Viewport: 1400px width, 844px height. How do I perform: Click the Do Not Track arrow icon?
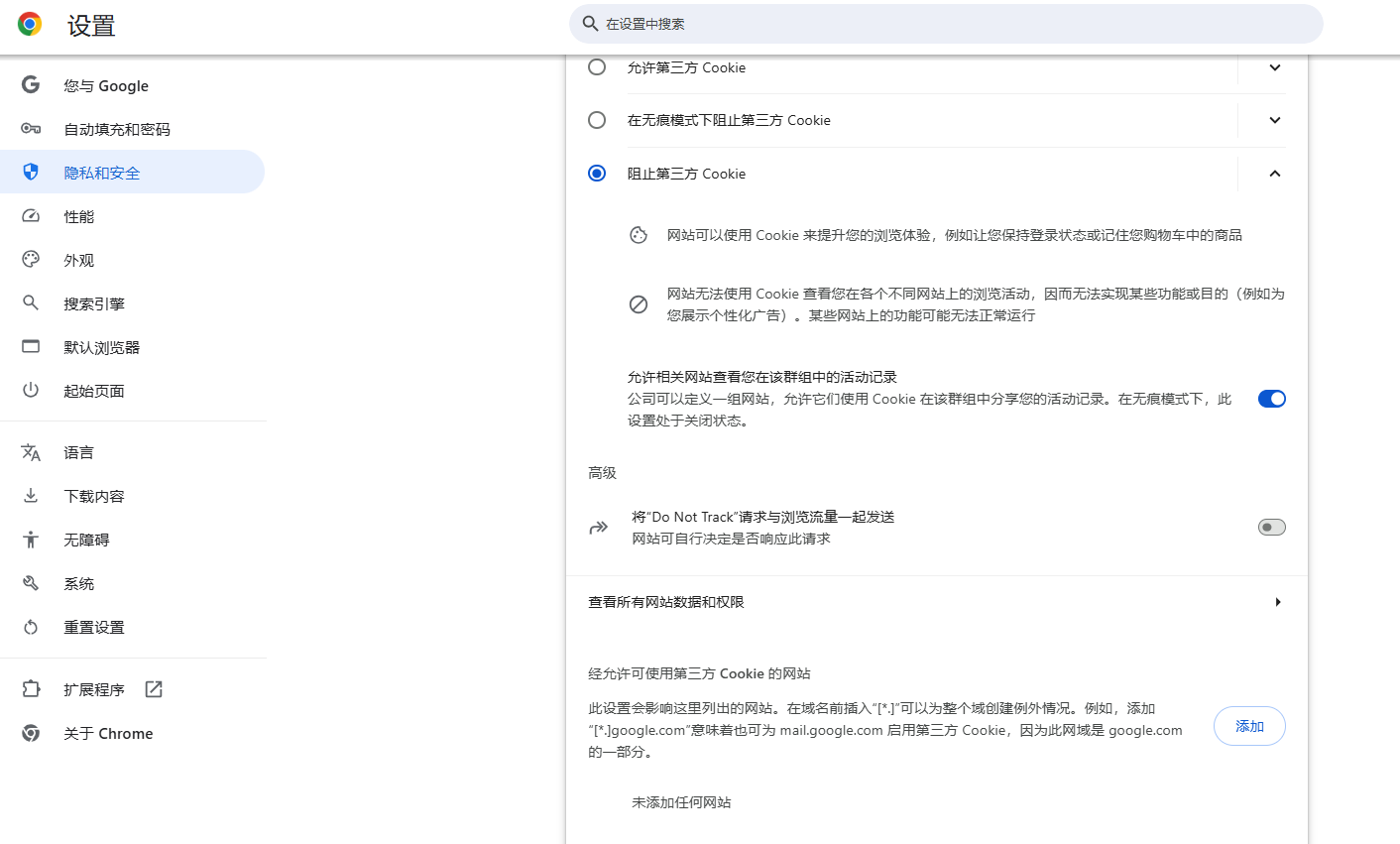pos(598,528)
